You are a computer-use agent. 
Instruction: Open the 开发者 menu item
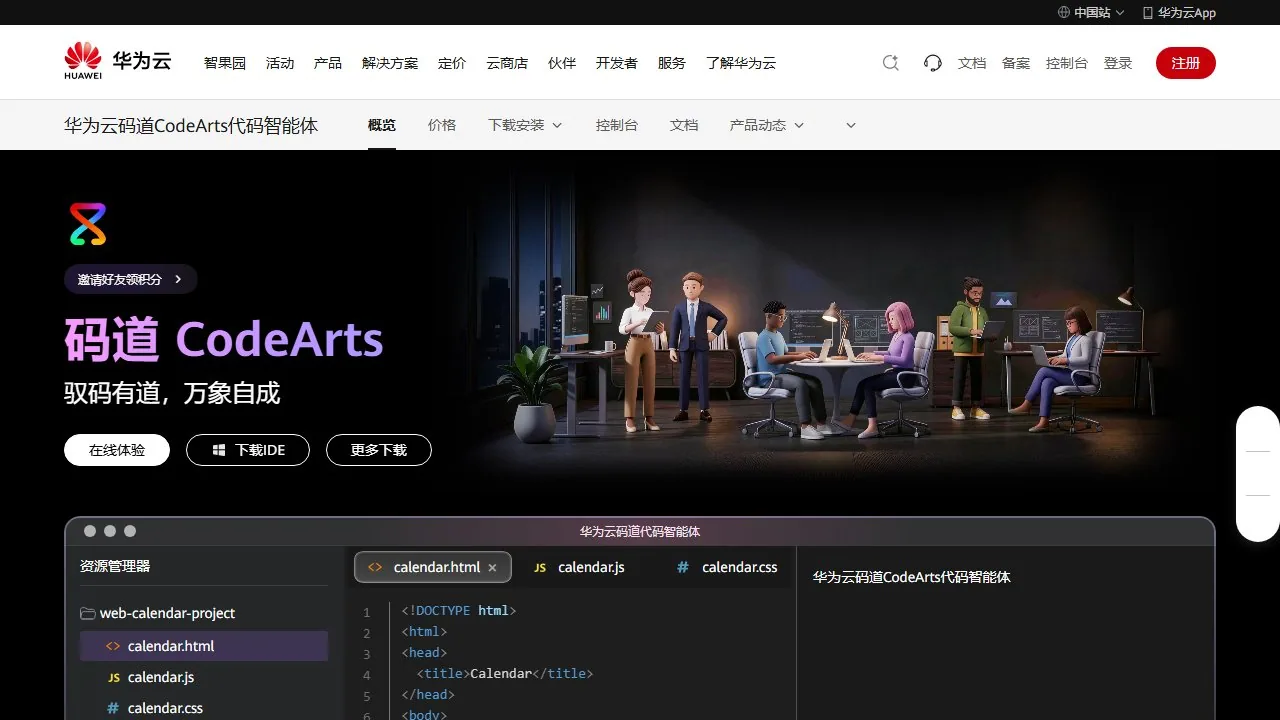pyautogui.click(x=617, y=63)
